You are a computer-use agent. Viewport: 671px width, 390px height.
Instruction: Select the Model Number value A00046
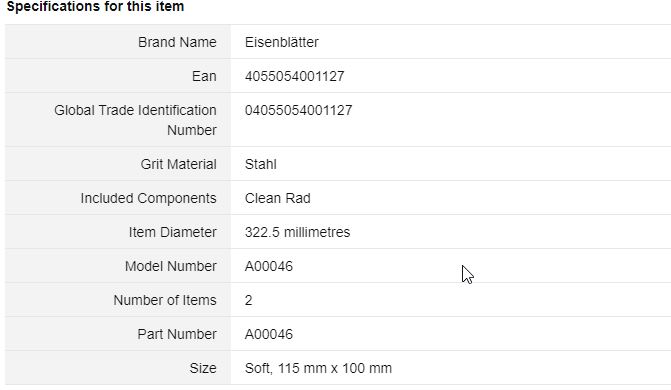pos(269,266)
